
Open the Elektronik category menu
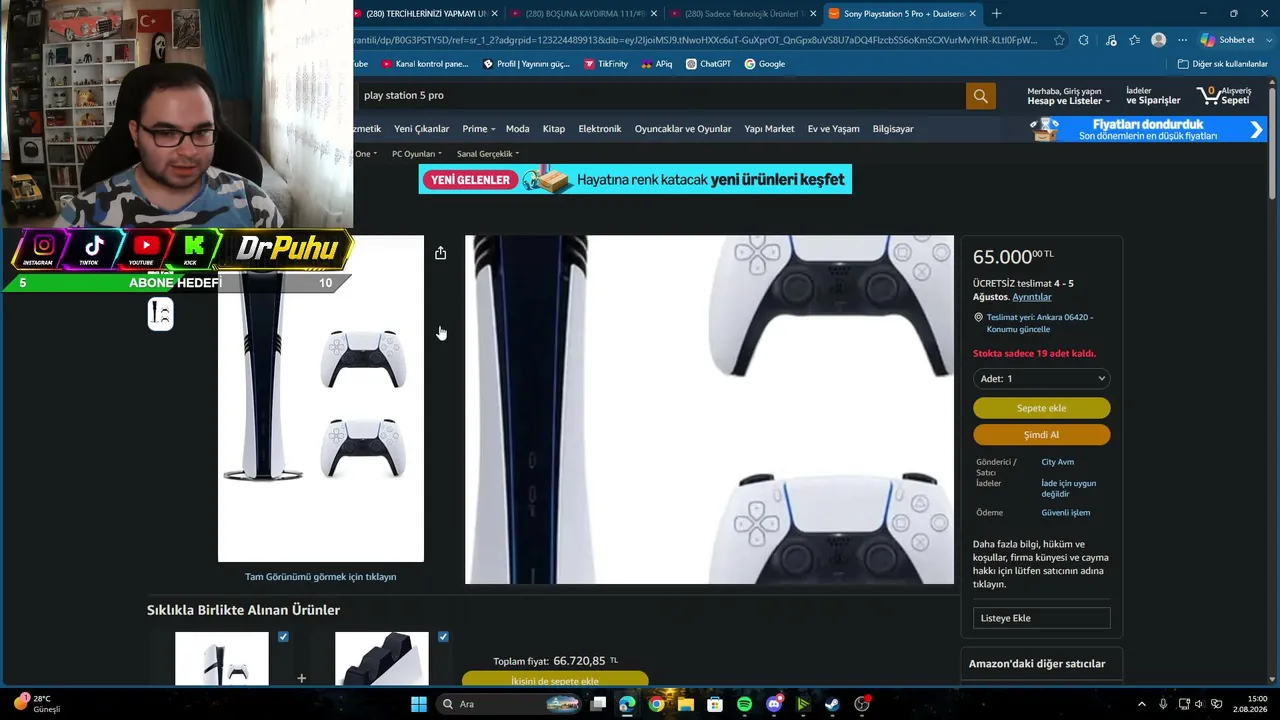coord(600,129)
